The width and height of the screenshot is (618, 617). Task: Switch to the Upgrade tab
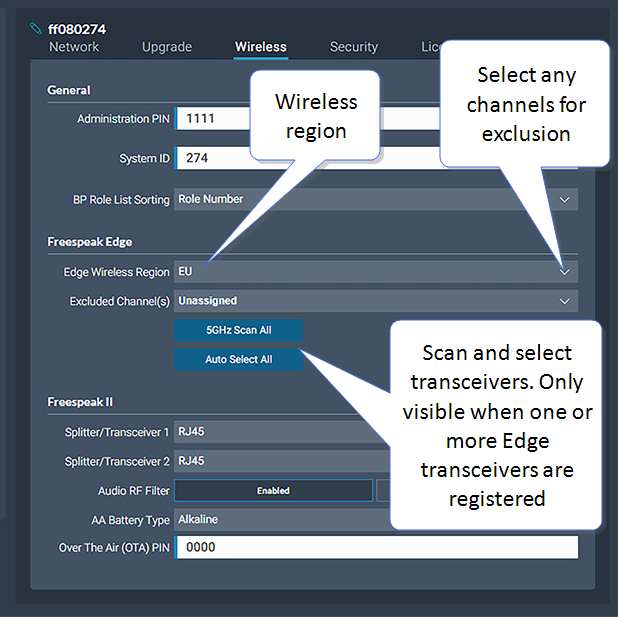(x=167, y=47)
